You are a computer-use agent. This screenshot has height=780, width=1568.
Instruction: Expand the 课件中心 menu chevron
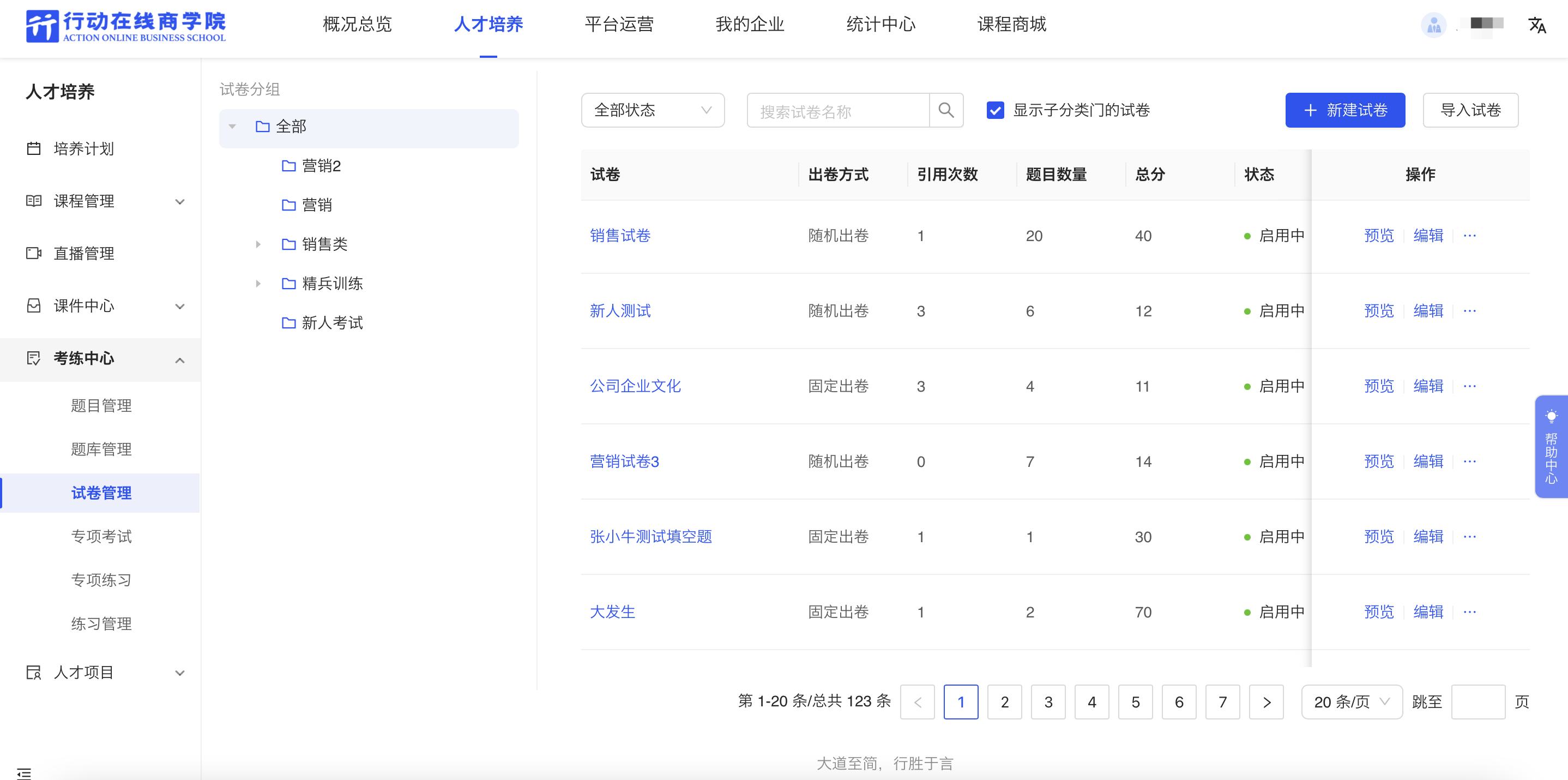pyautogui.click(x=179, y=307)
